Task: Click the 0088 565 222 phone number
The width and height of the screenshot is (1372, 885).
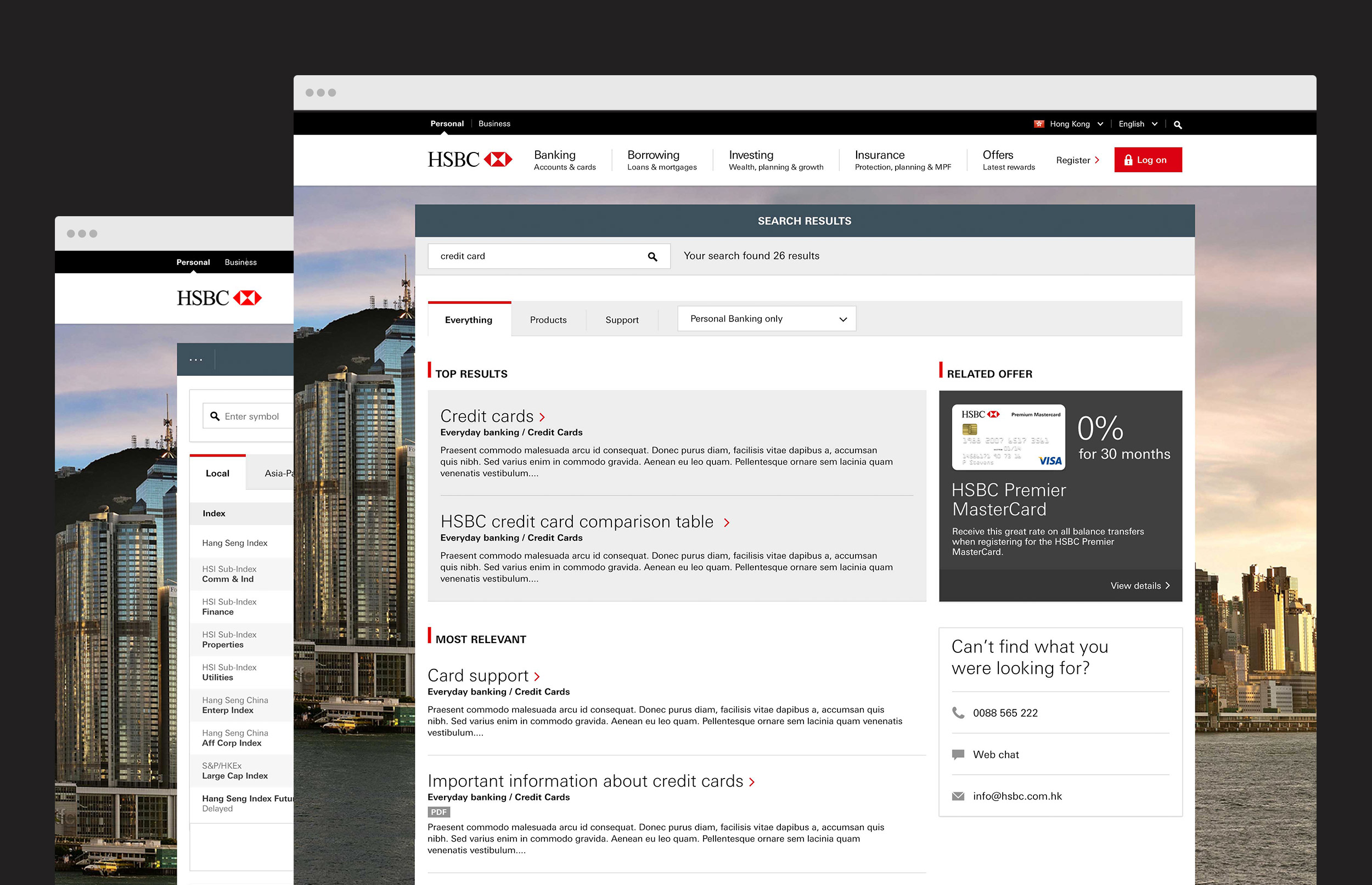Action: (1005, 713)
